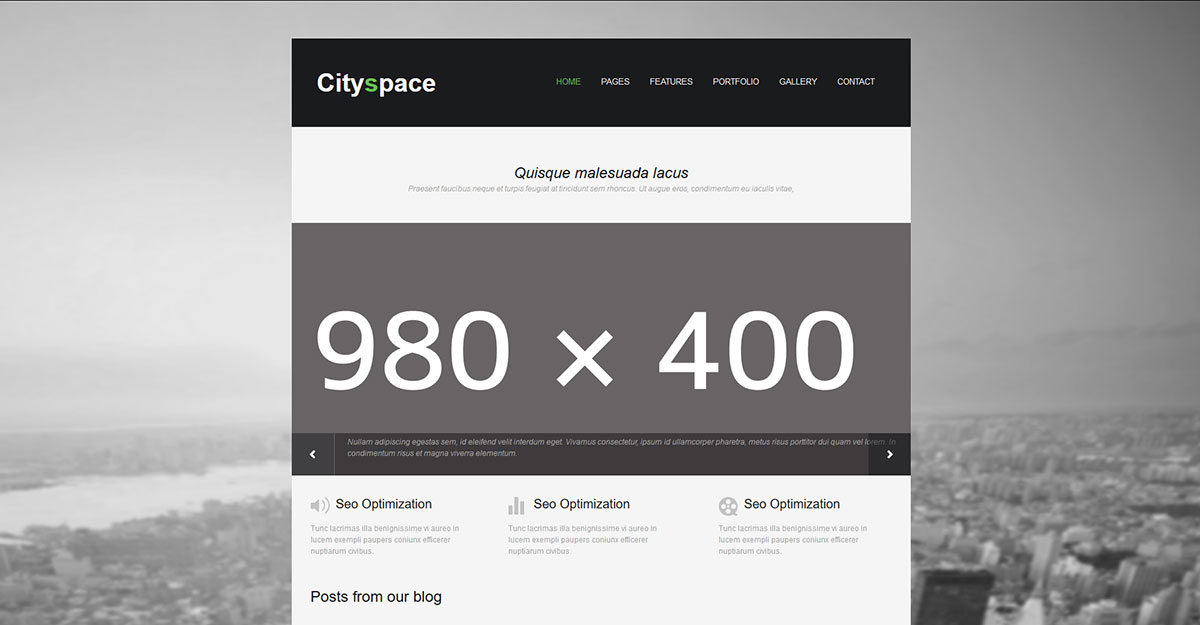Viewport: 1200px width, 625px height.
Task: Show the previous slide with left arrow
Action: coord(313,454)
